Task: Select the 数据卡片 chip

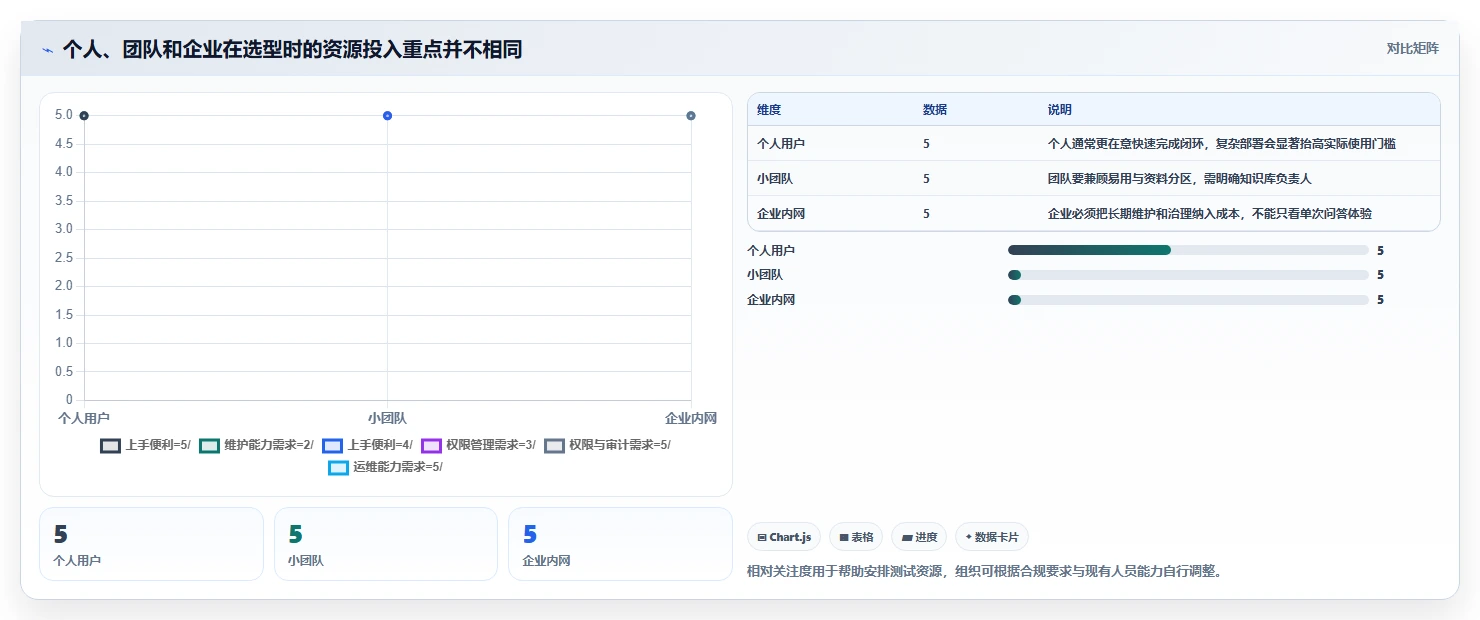Action: [992, 537]
